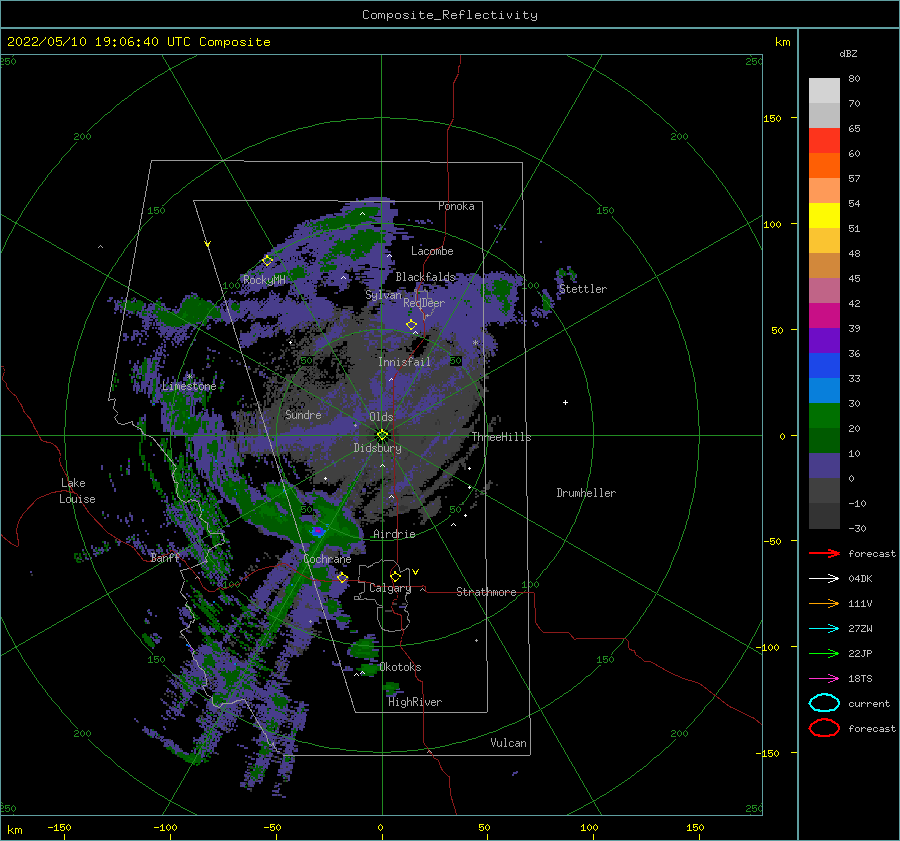Click the red forecast ellipse symbol
The height and width of the screenshot is (841, 900).
824,728
